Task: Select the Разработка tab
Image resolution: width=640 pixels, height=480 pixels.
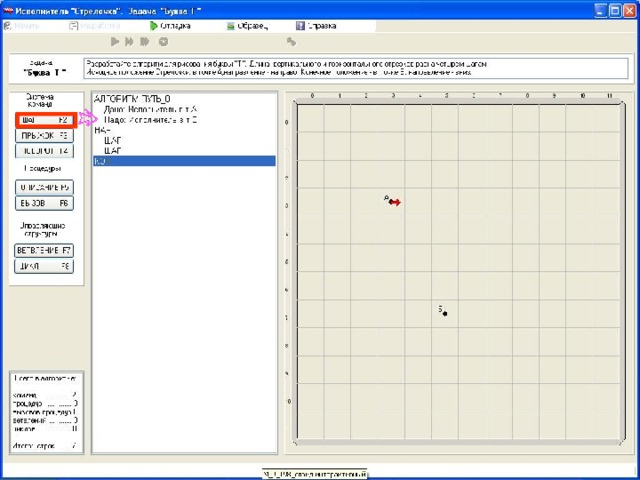Action: tap(95, 26)
